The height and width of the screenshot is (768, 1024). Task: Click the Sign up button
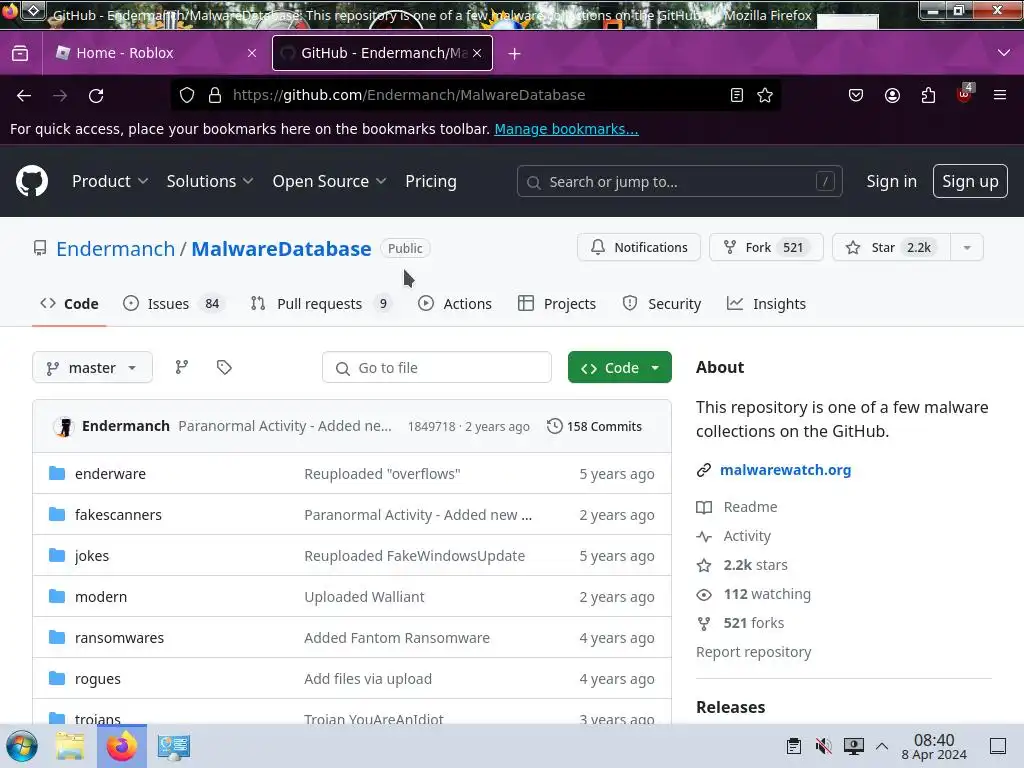click(x=970, y=181)
